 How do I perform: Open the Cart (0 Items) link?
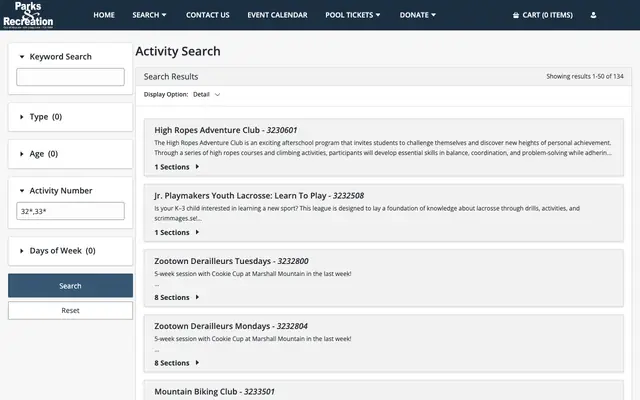click(542, 15)
